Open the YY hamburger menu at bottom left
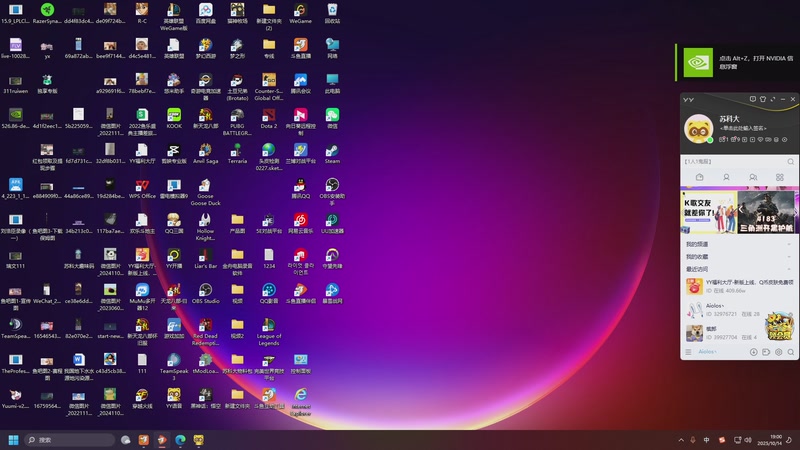 688,352
